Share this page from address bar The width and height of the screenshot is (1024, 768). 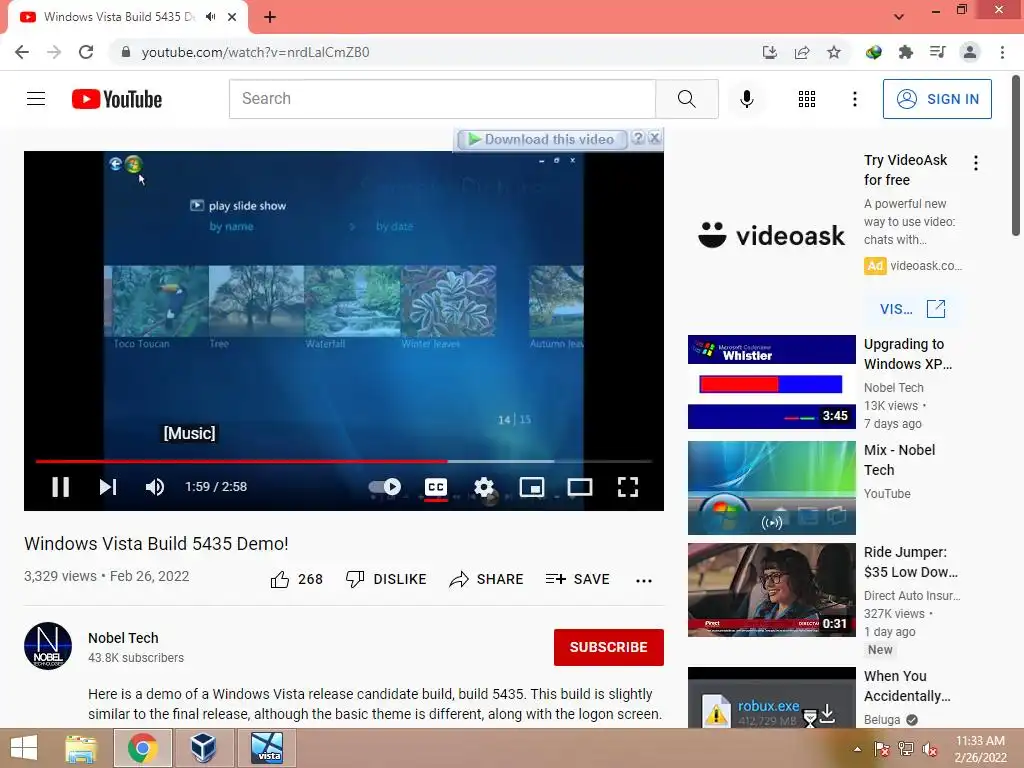802,52
